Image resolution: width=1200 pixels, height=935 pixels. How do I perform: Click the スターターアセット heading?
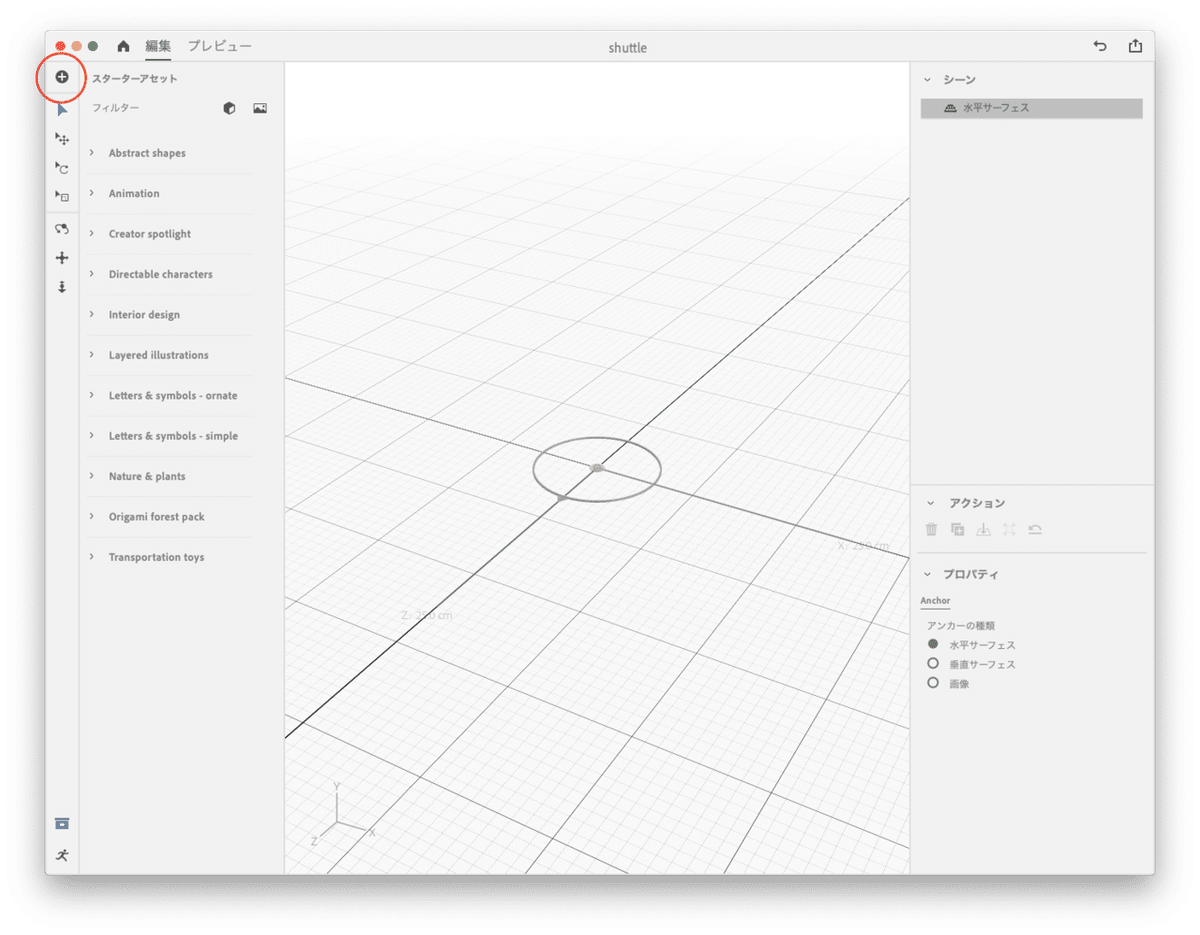(x=135, y=78)
